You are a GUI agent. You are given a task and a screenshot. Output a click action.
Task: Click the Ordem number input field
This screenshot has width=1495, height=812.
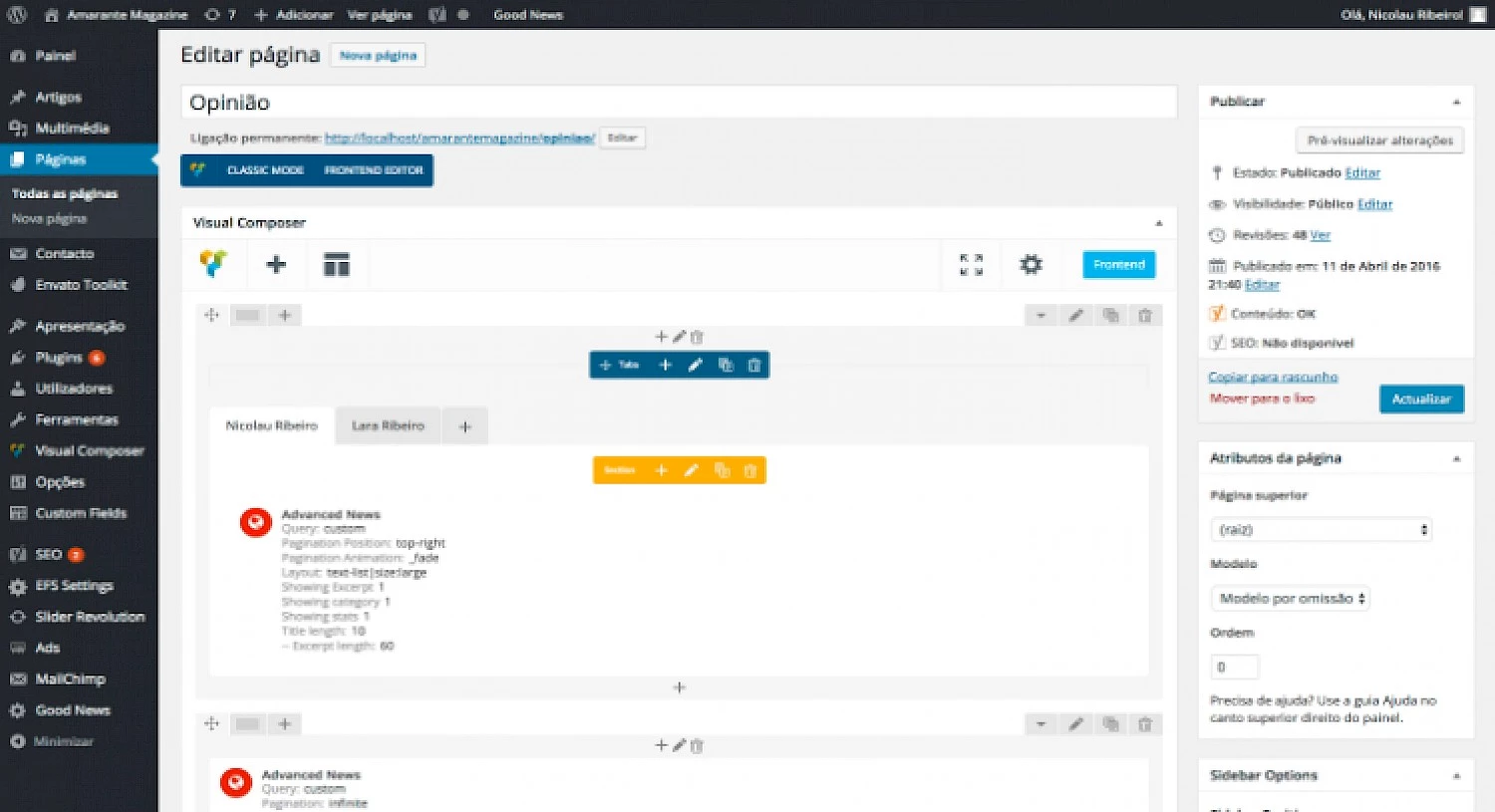(x=1234, y=667)
